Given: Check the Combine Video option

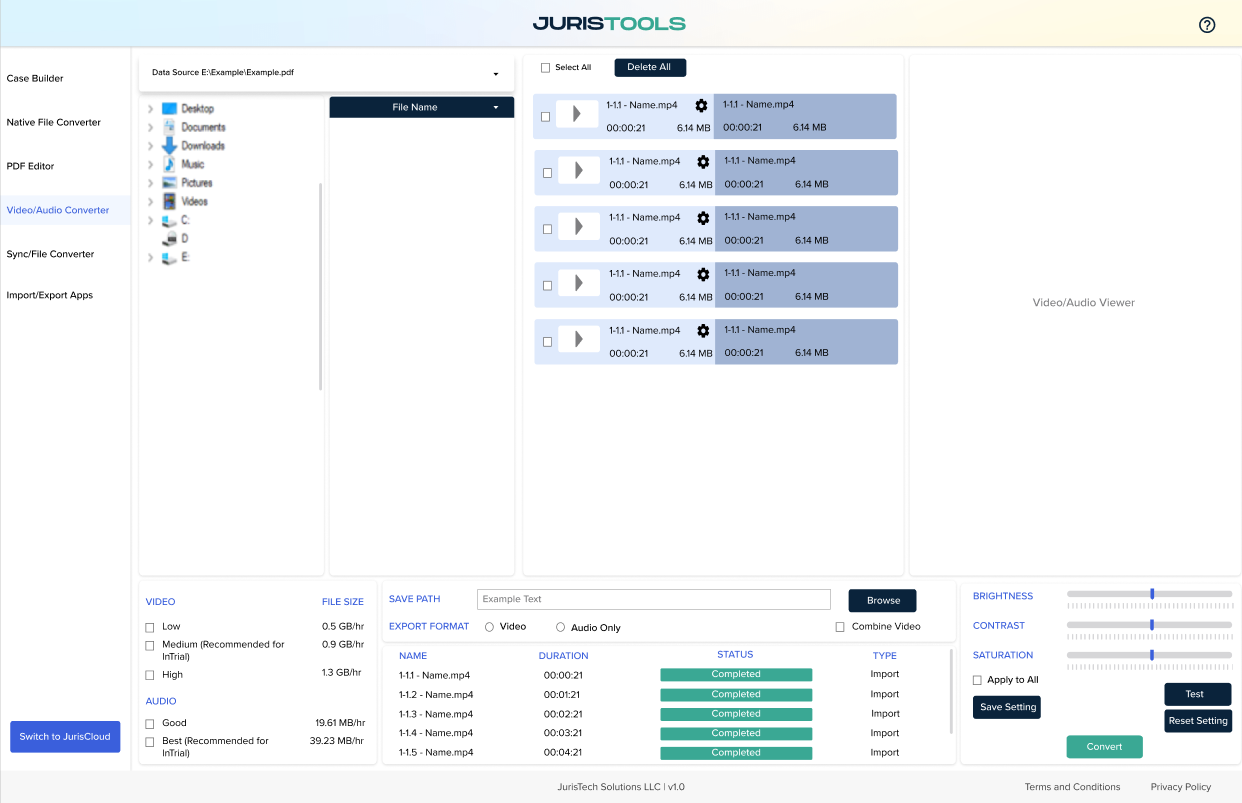Looking at the screenshot, I should pyautogui.click(x=840, y=627).
